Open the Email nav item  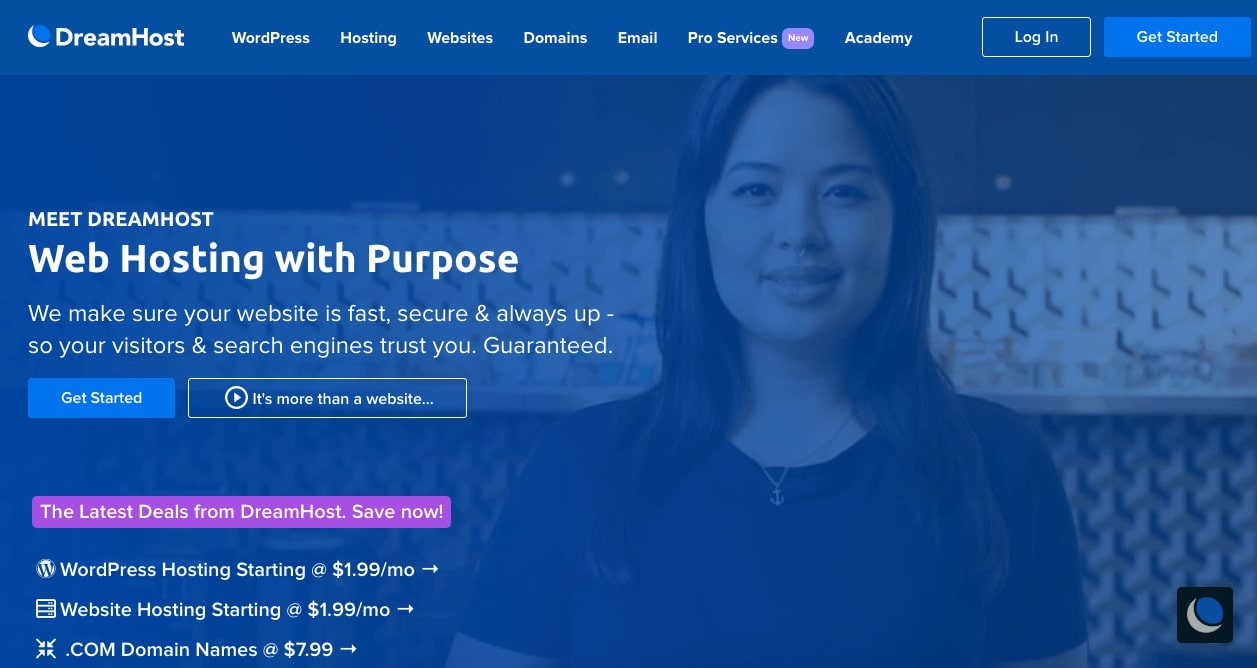(637, 38)
